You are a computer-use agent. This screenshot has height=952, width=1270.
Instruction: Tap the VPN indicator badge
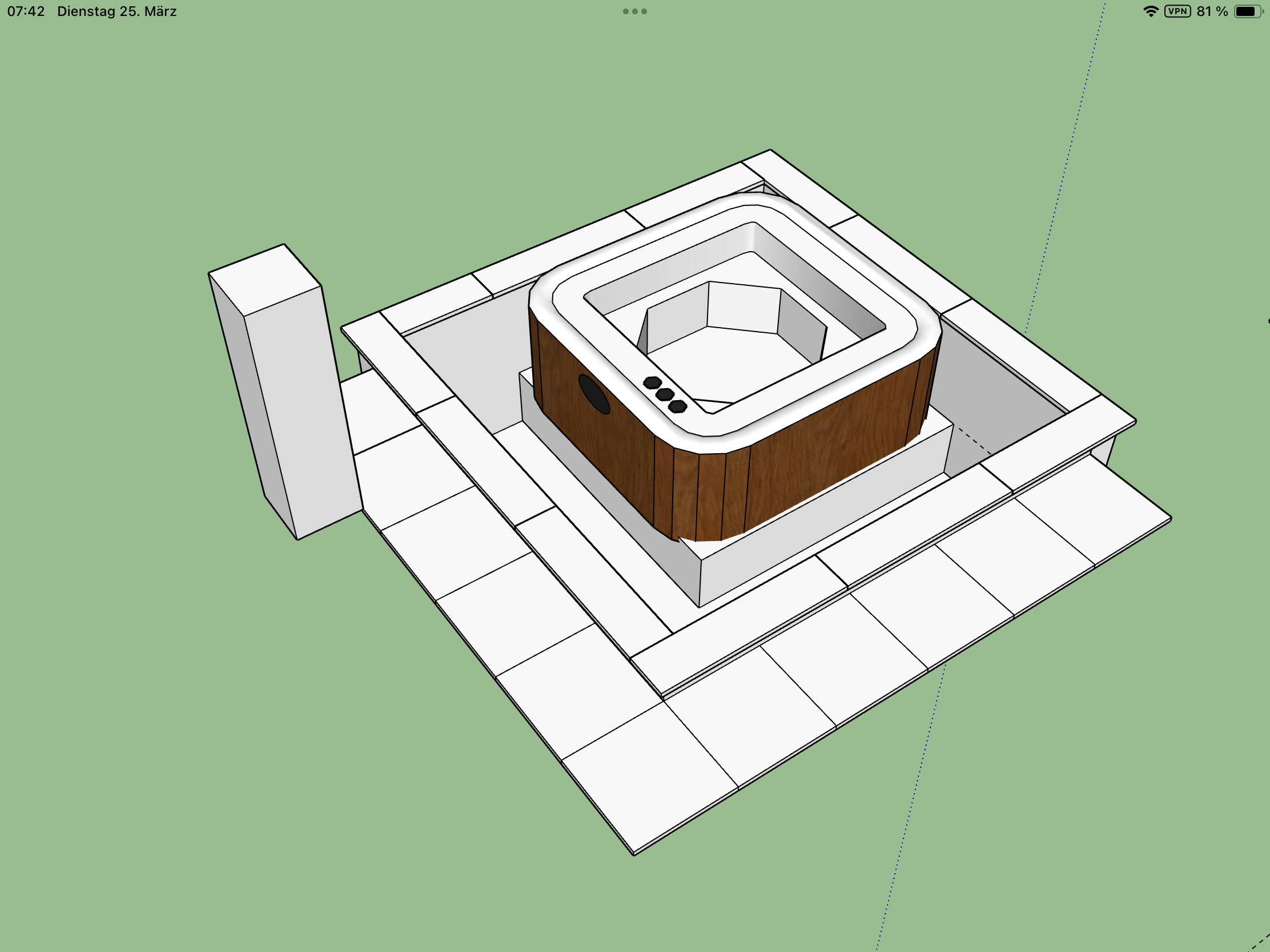pos(1177,11)
